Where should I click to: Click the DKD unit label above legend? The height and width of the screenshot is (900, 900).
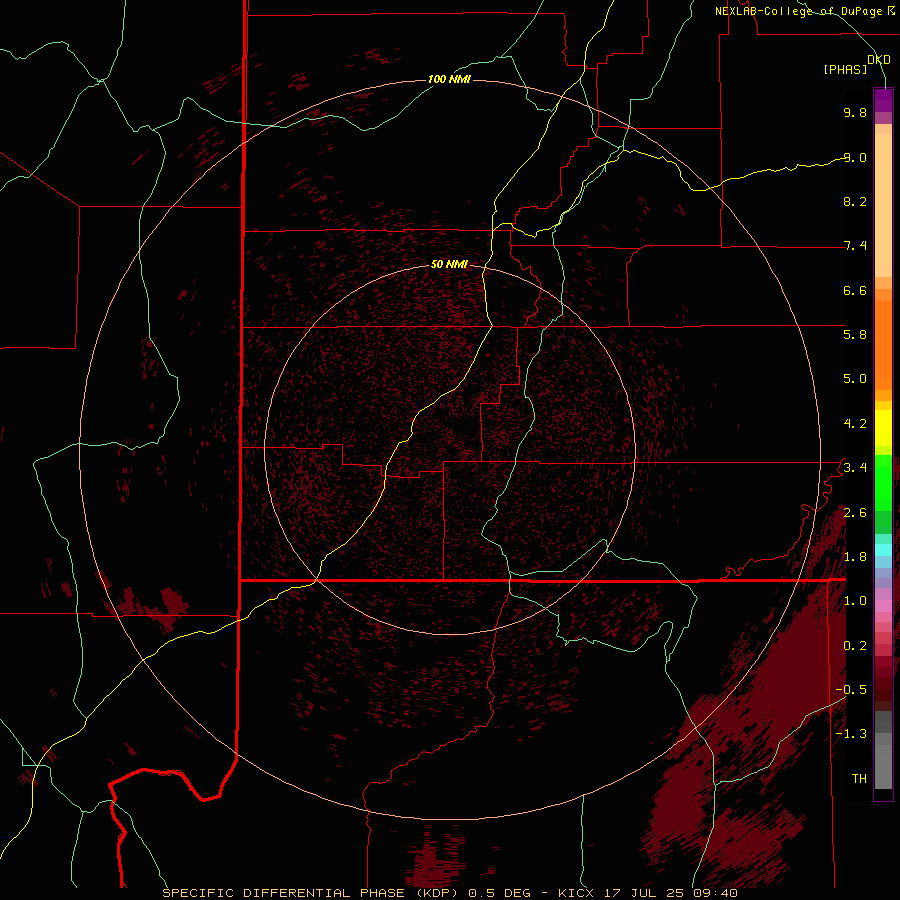[x=879, y=59]
